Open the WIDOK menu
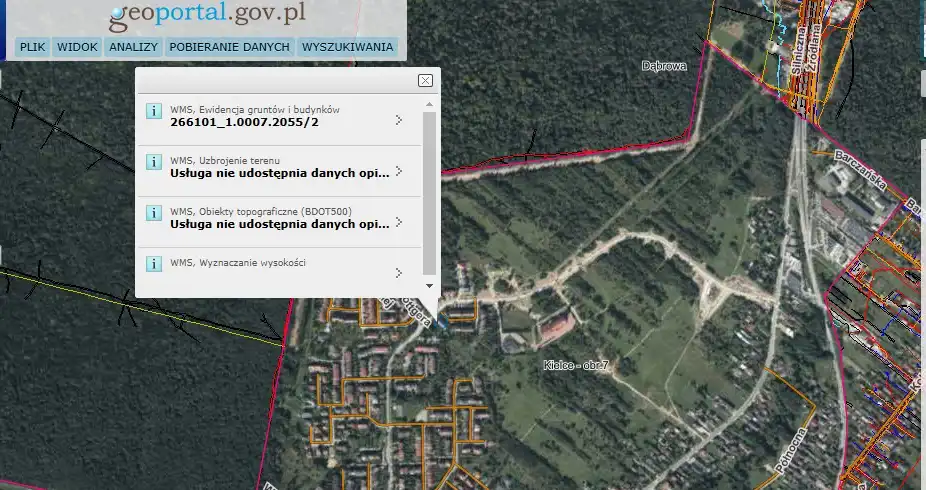 (x=77, y=47)
